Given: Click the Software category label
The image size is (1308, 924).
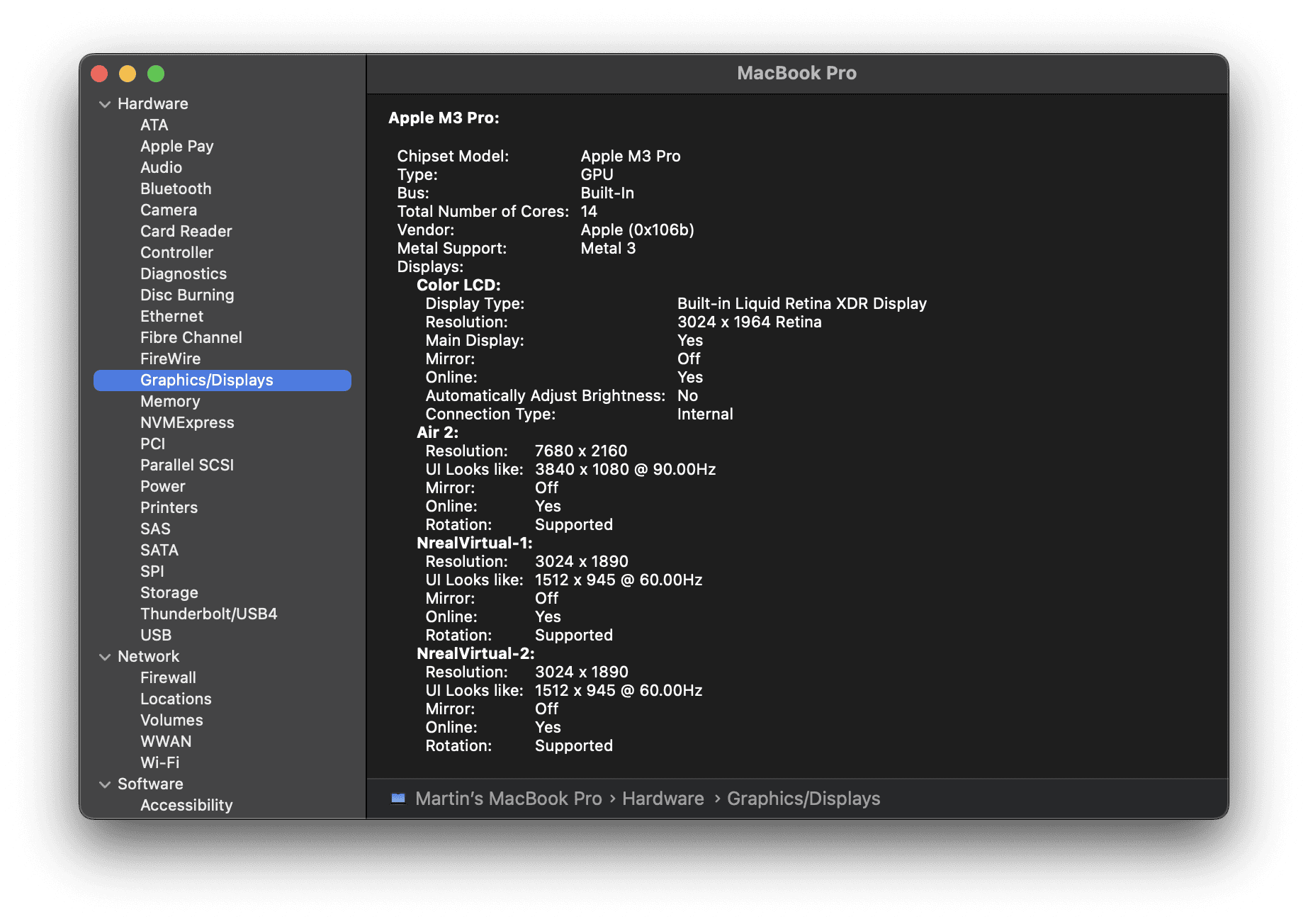Looking at the screenshot, I should pos(150,784).
